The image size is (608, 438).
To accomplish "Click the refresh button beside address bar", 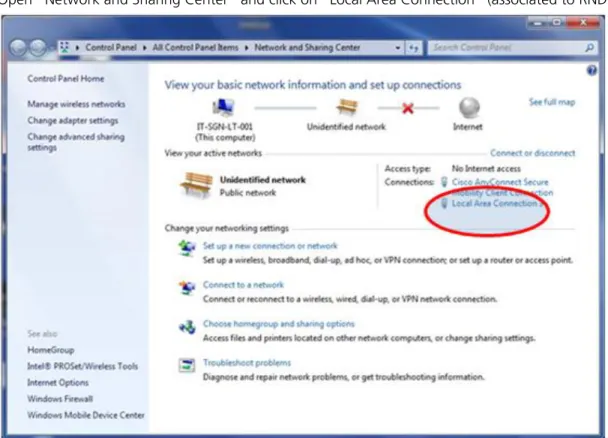I will coord(414,48).
